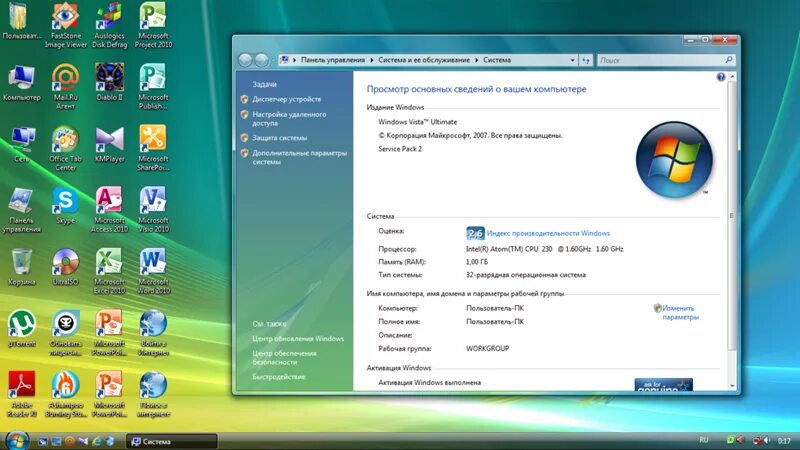The height and width of the screenshot is (450, 800).
Task: Open Настройка удаленного доступа link
Action: click(289, 118)
